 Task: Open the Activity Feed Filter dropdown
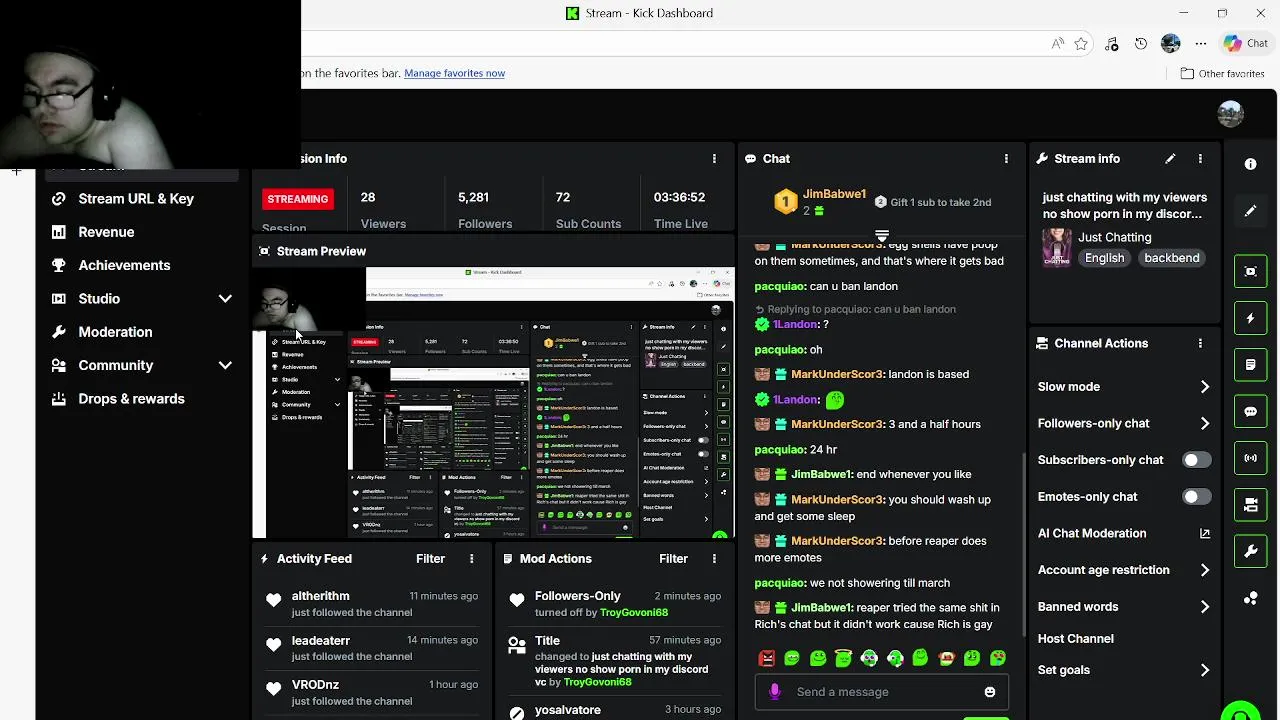pyautogui.click(x=430, y=559)
